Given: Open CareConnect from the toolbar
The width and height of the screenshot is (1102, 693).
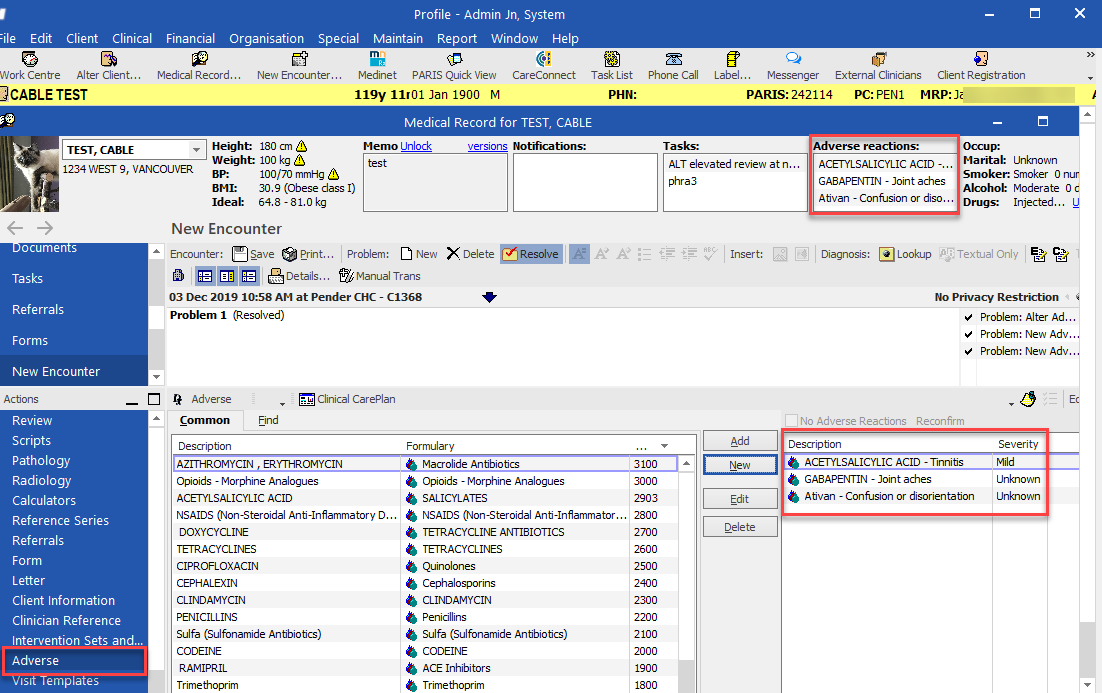Looking at the screenshot, I should pyautogui.click(x=543, y=66).
